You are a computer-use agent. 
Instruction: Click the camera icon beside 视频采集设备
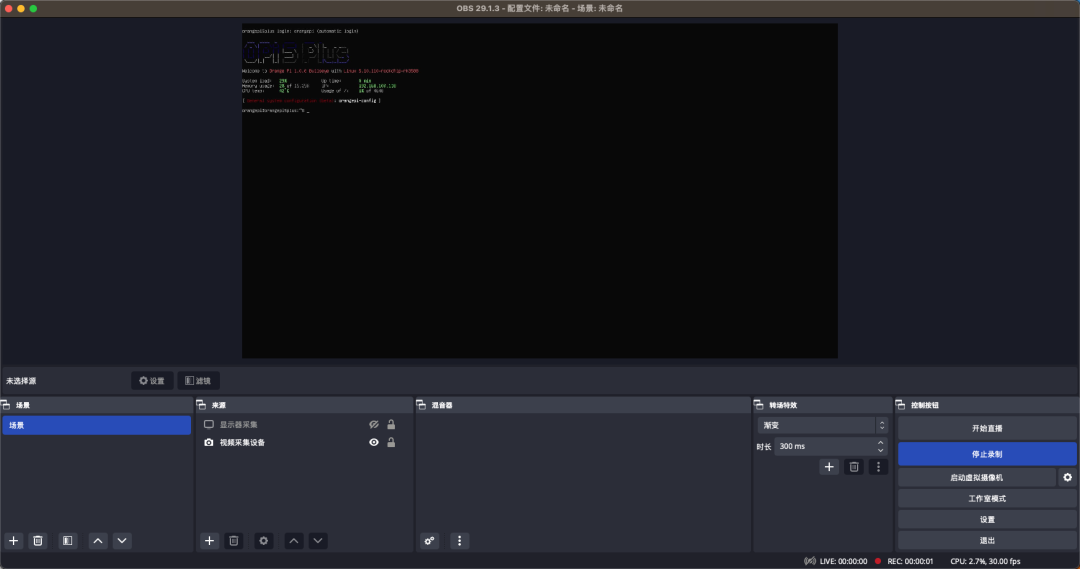(209, 442)
